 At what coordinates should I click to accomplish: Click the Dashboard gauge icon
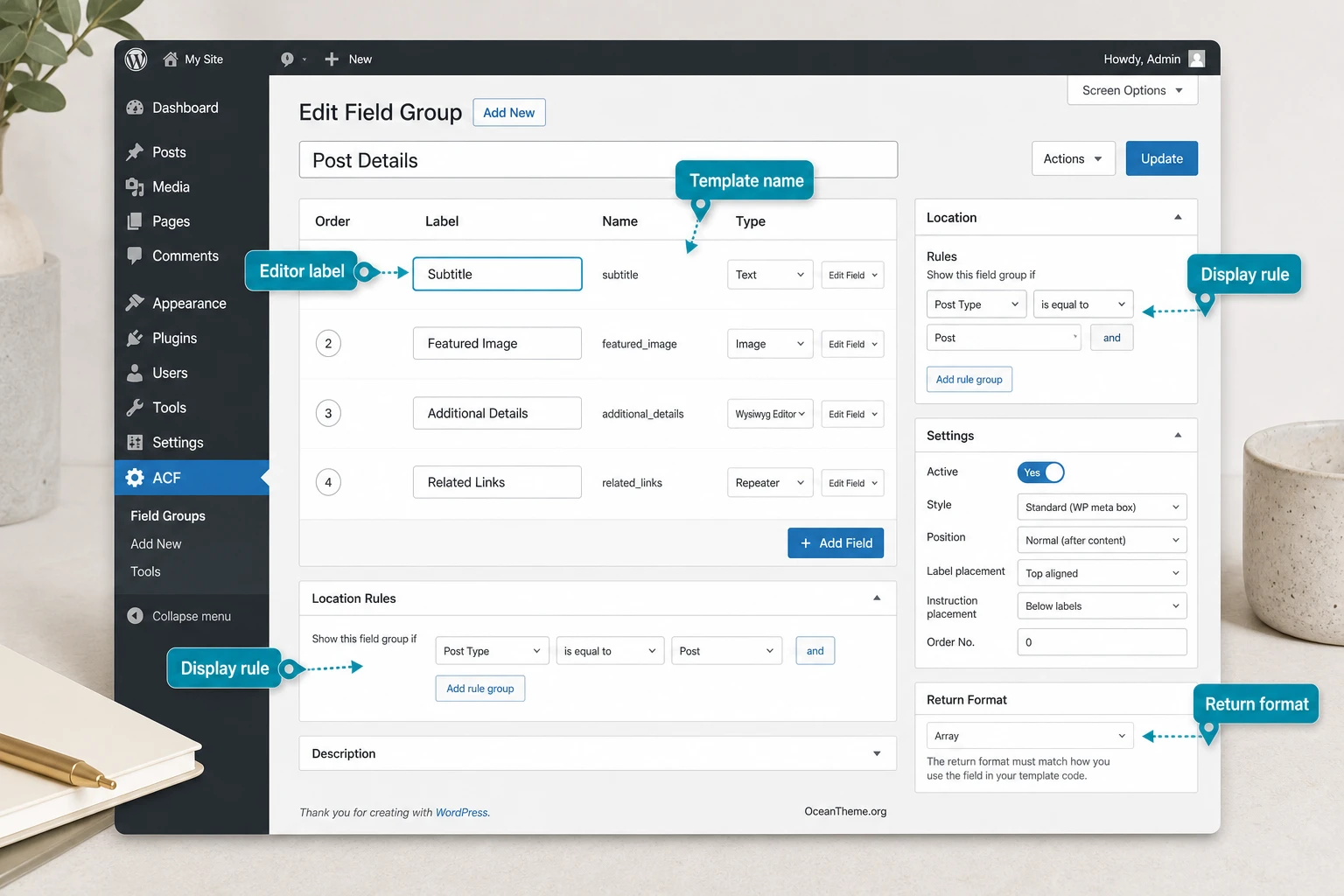(135, 108)
